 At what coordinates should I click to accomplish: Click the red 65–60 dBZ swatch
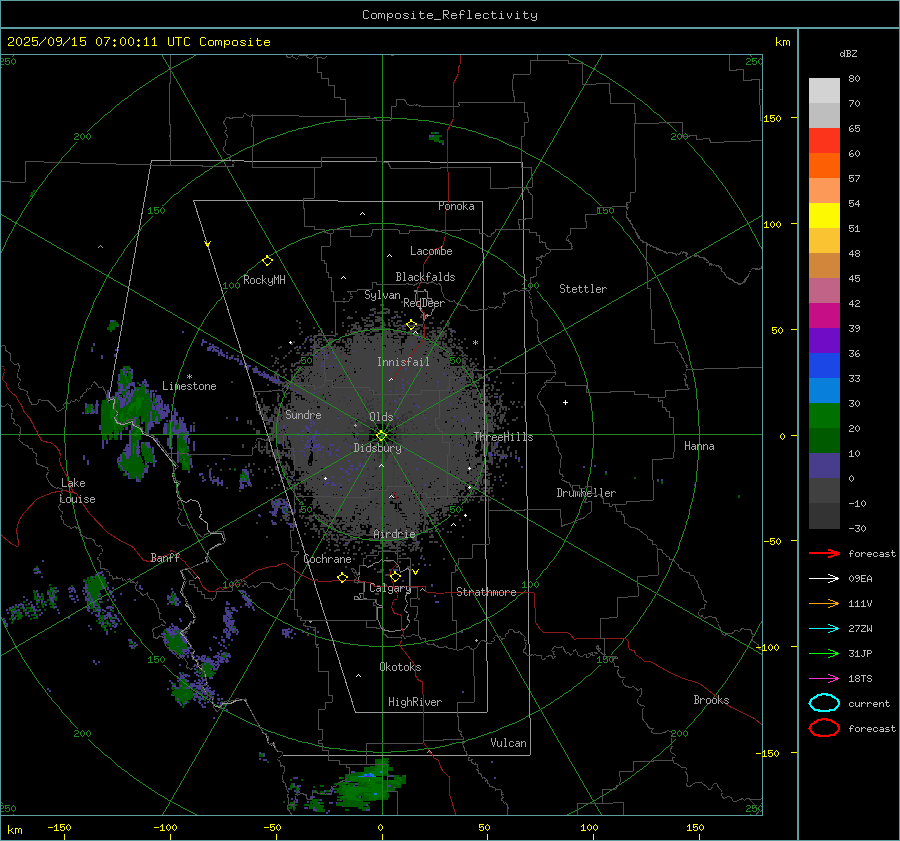824,141
